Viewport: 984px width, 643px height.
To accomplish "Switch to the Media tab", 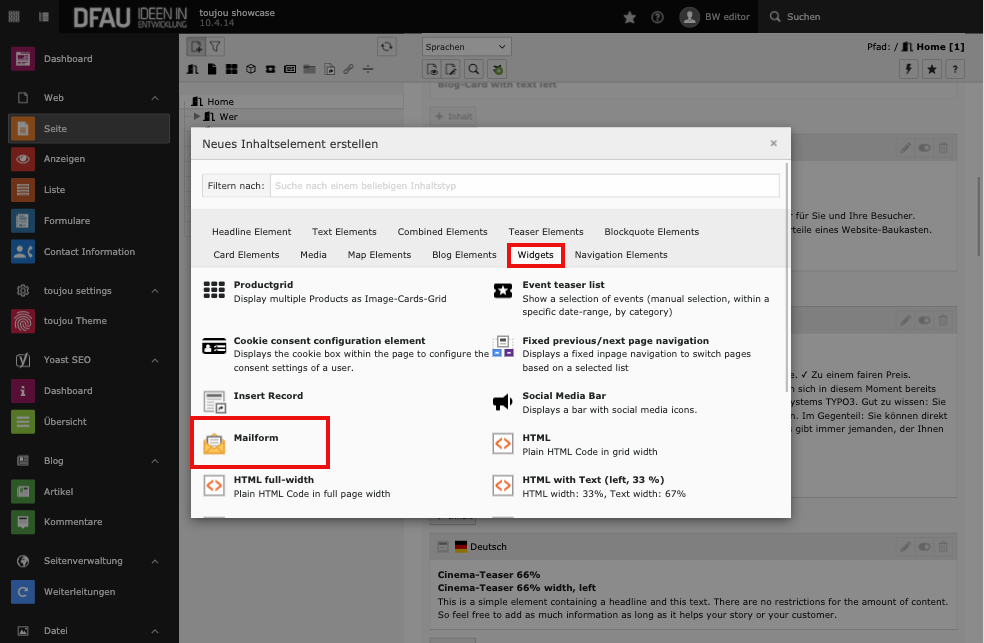I will coord(313,255).
